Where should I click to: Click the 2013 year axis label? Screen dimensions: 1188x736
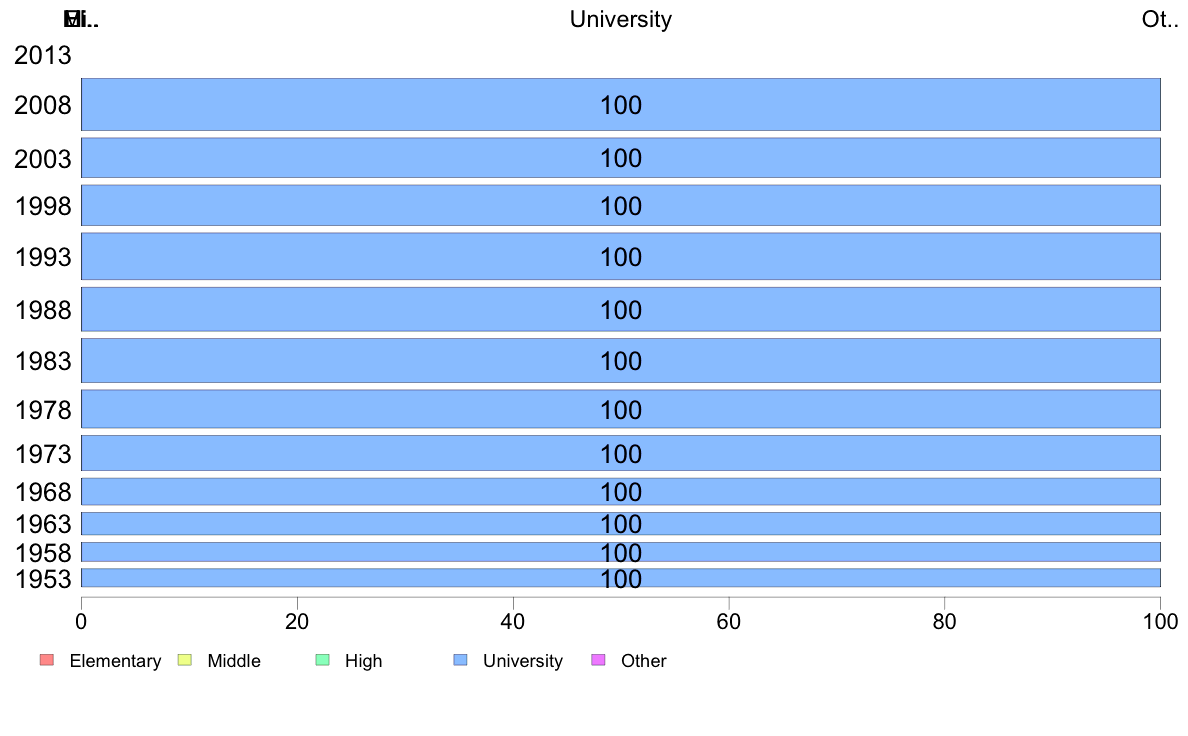[42, 55]
